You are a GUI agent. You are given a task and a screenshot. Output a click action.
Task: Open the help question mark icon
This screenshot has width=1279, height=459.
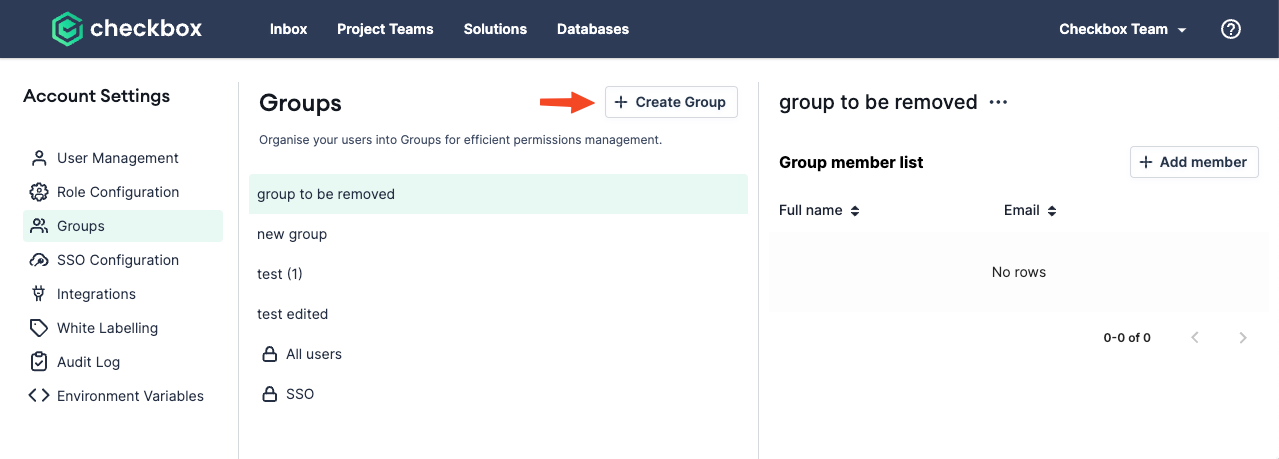[x=1231, y=29]
